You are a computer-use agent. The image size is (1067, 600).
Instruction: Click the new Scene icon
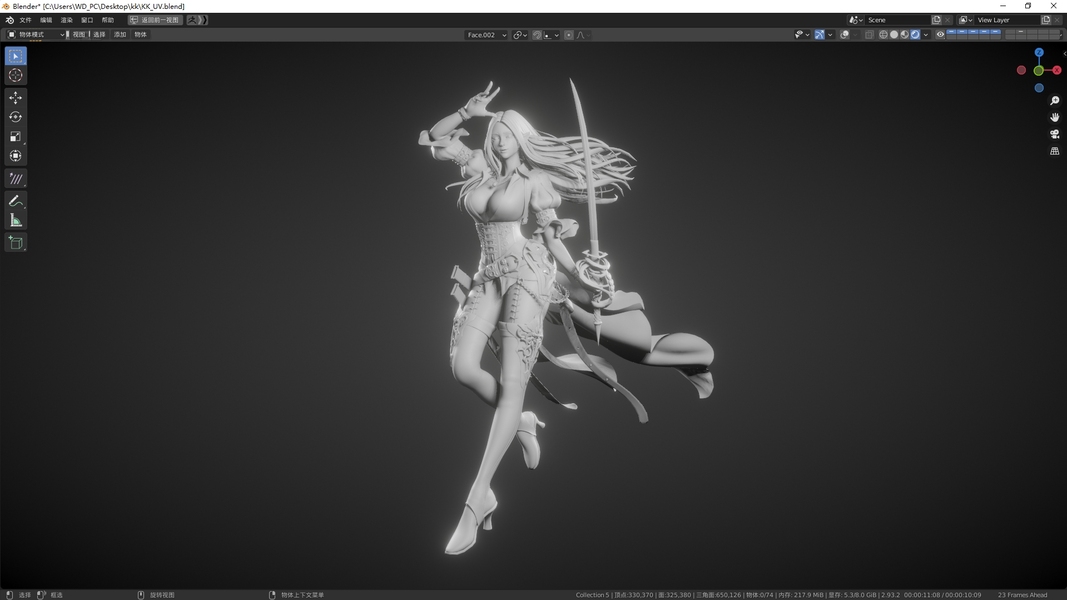936,20
